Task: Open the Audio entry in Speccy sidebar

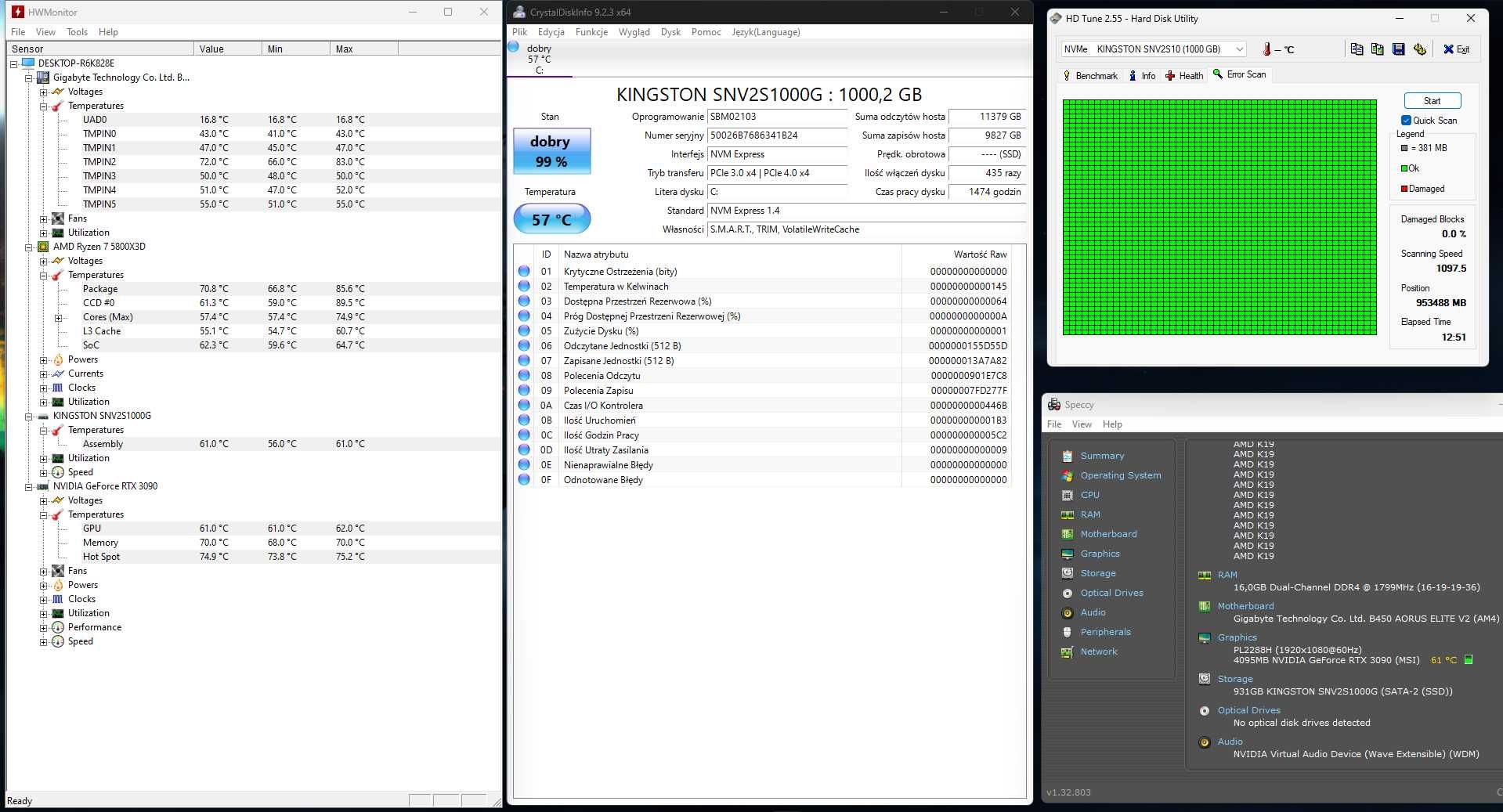Action: point(1093,612)
